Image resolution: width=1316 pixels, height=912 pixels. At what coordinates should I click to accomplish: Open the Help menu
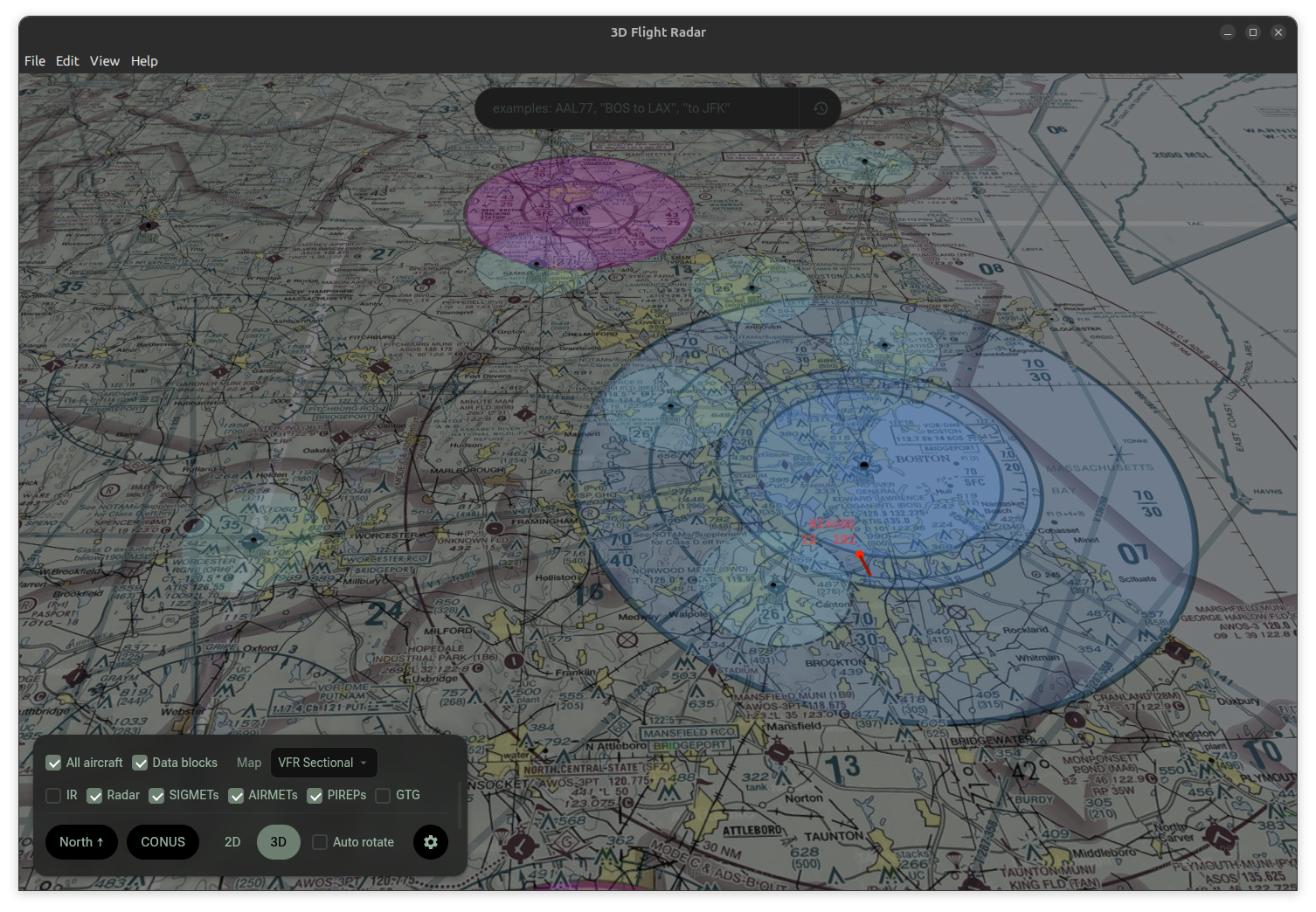[144, 61]
